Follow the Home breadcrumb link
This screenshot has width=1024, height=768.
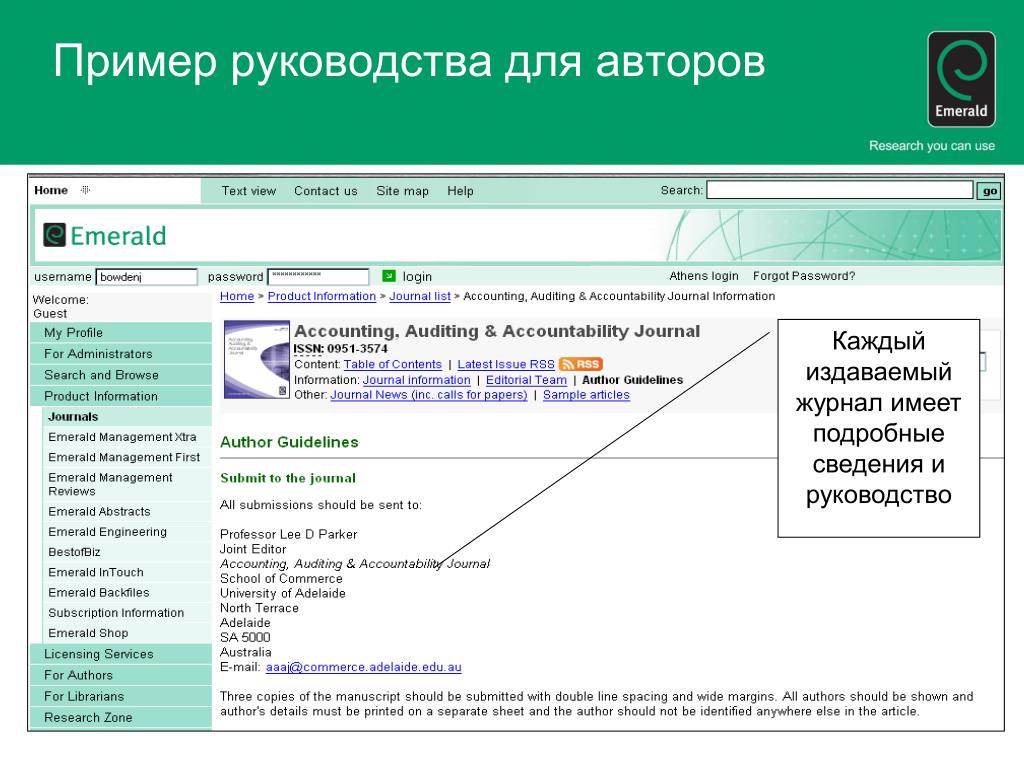tap(237, 296)
